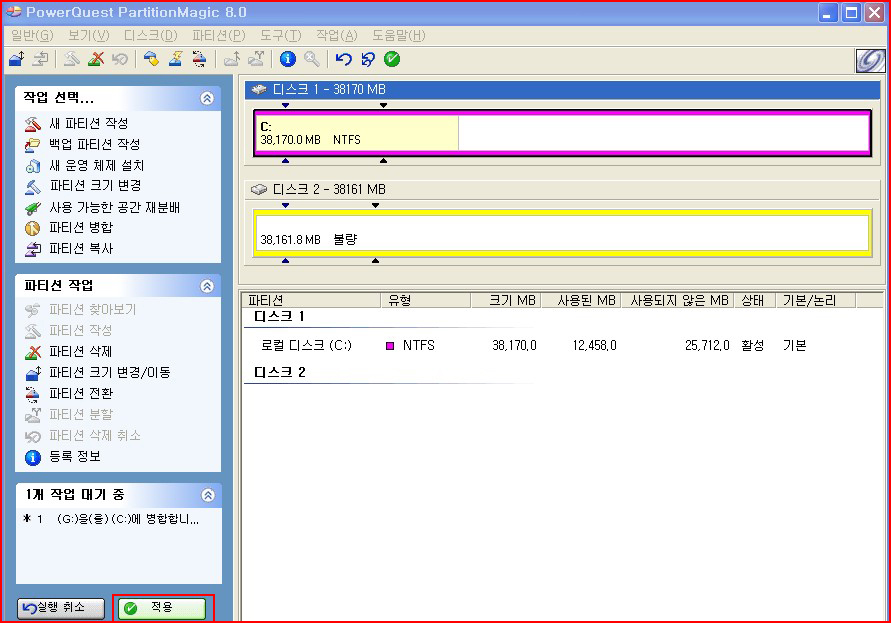
Task: Click the 사용된 MB column header
Action: [581, 300]
